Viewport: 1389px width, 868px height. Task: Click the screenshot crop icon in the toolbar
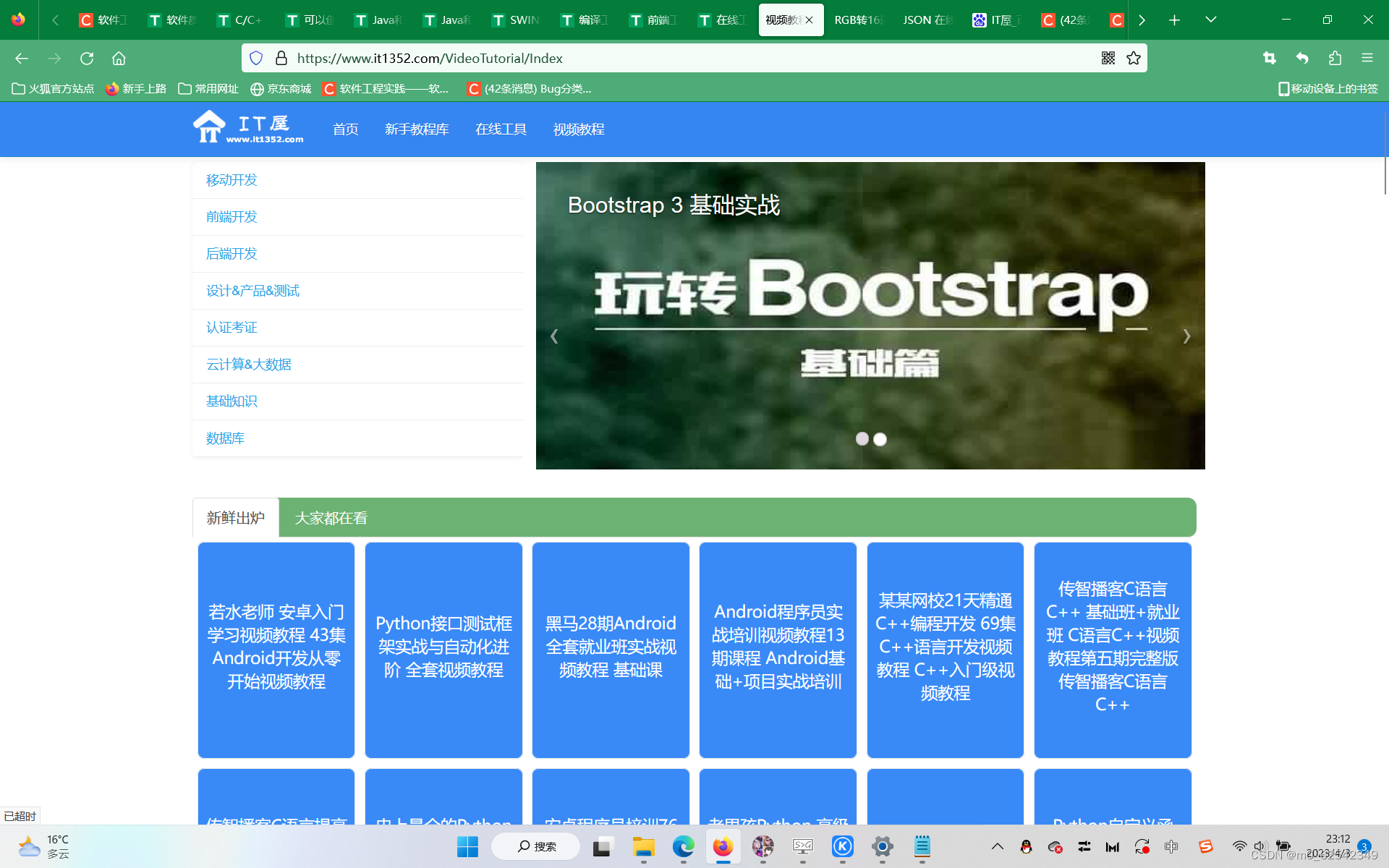pyautogui.click(x=1269, y=58)
